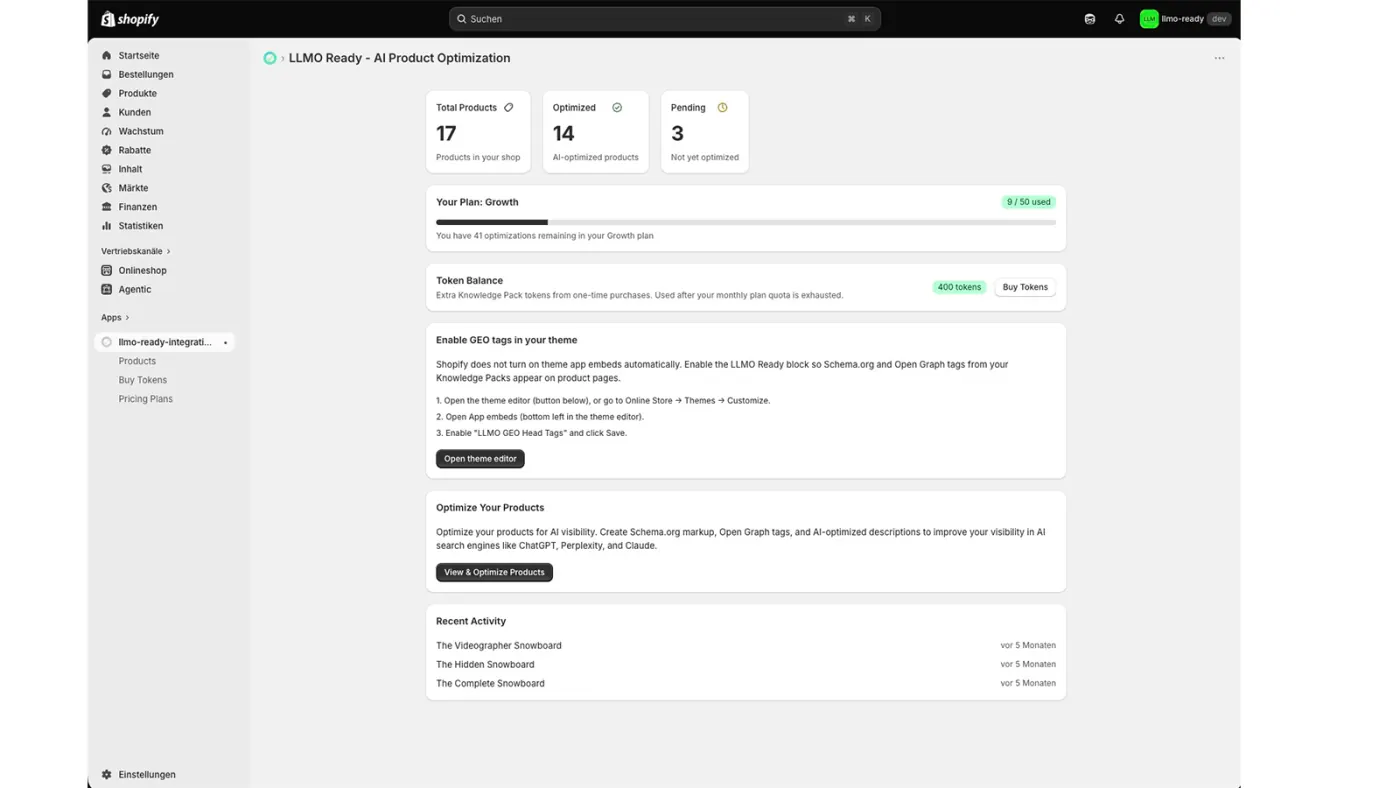Click the 41 optimizations remaining text

coord(545,236)
